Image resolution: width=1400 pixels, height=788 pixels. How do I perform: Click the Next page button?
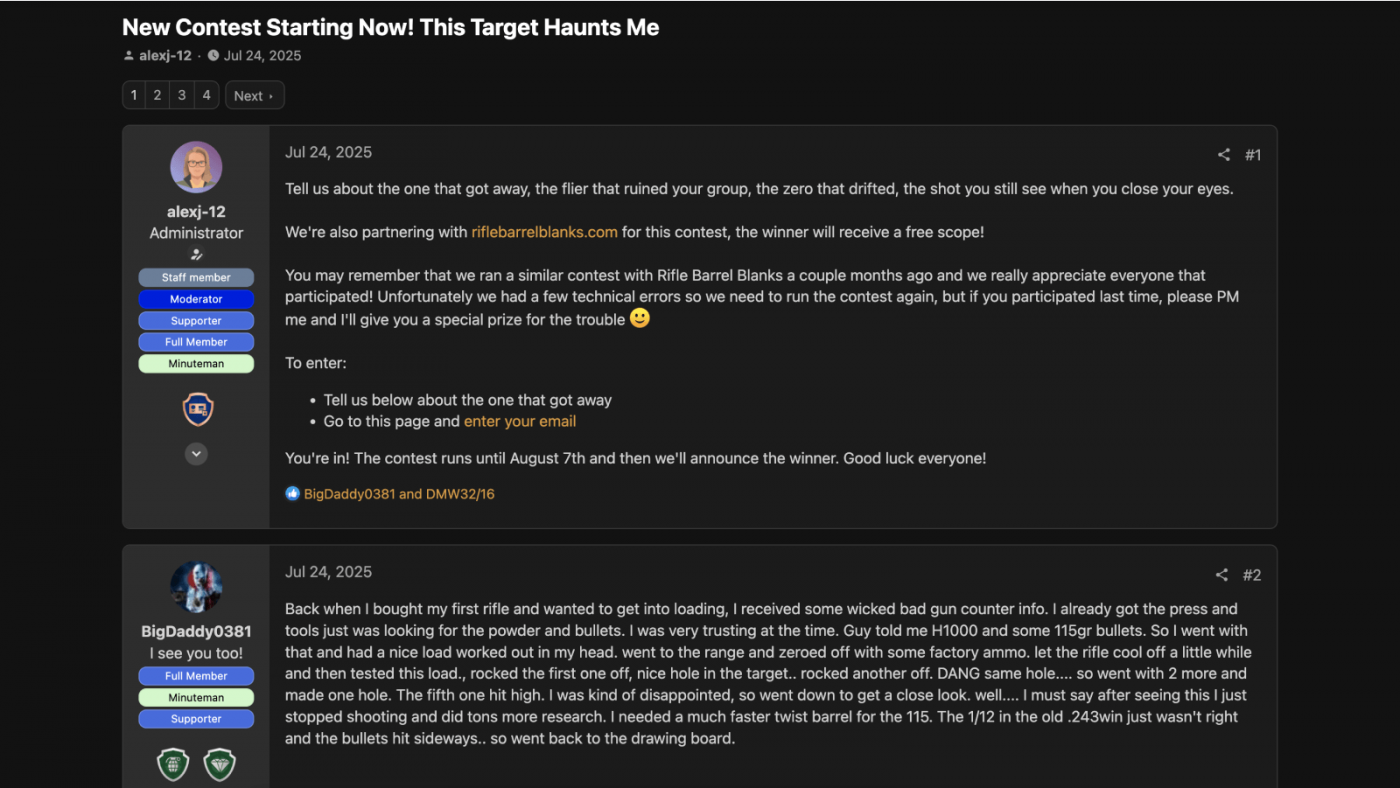(x=254, y=95)
